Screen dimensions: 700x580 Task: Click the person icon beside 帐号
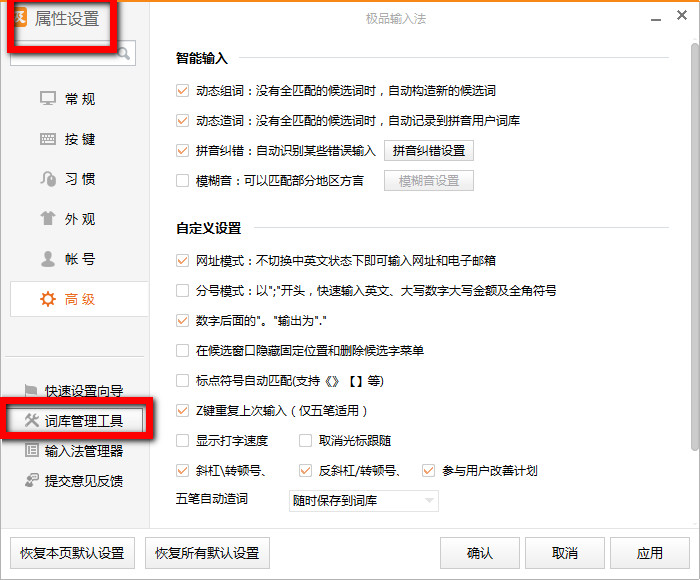point(47,259)
